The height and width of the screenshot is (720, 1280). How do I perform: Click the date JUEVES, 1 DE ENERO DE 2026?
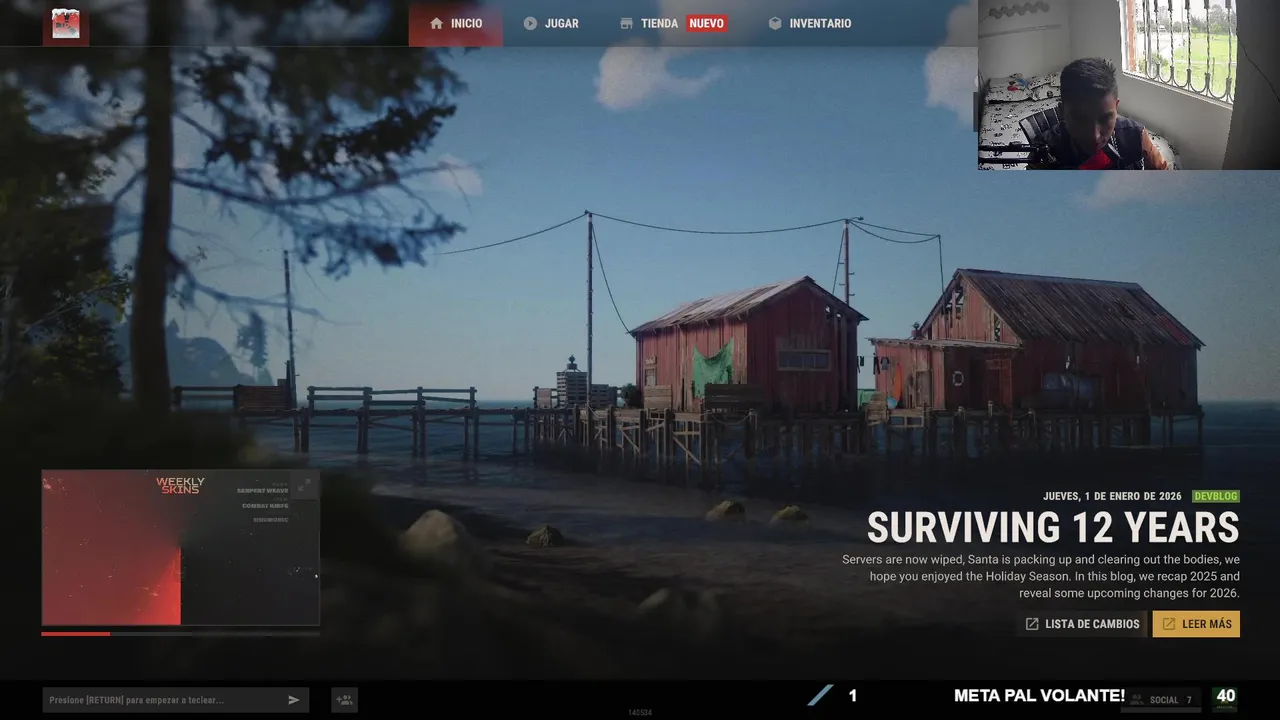1112,496
